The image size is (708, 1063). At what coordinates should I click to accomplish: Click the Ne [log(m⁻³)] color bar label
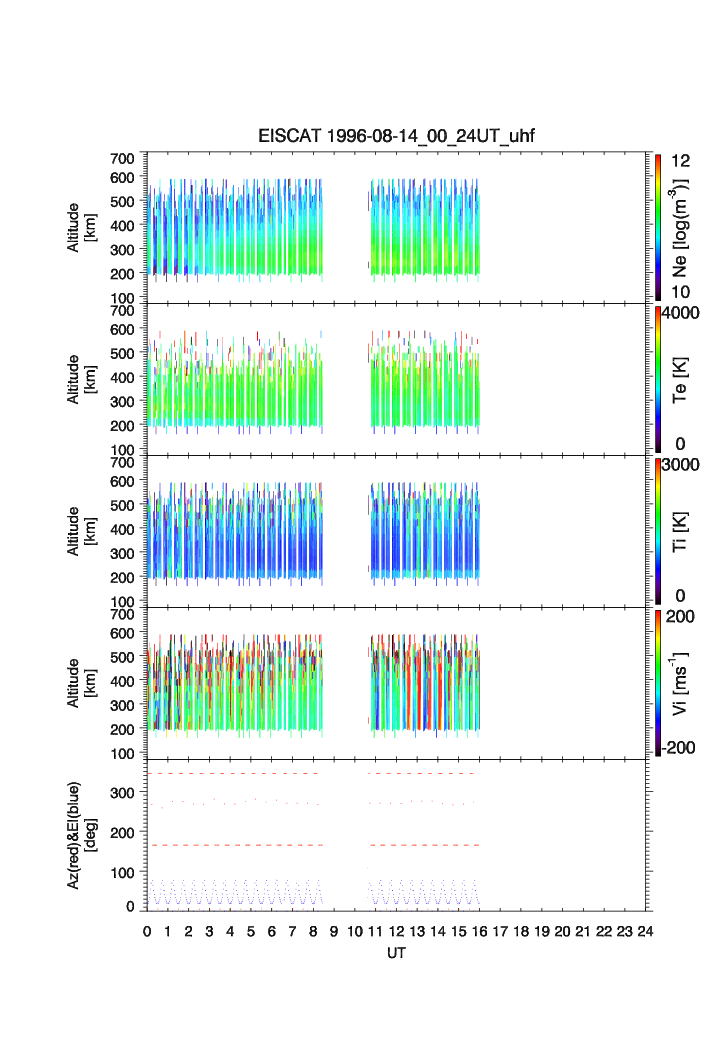click(680, 228)
